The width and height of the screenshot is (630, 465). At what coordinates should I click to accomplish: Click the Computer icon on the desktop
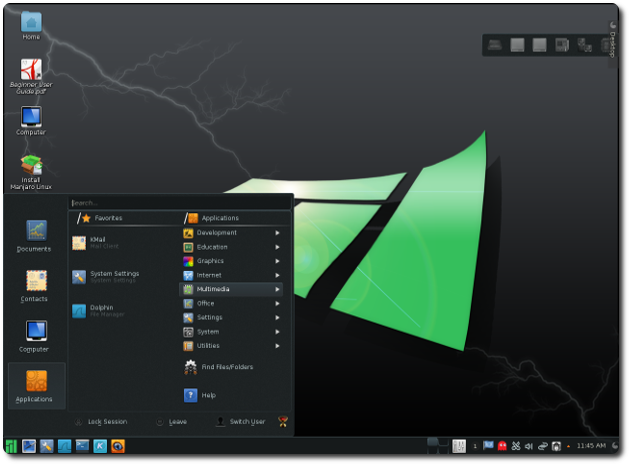[31, 121]
